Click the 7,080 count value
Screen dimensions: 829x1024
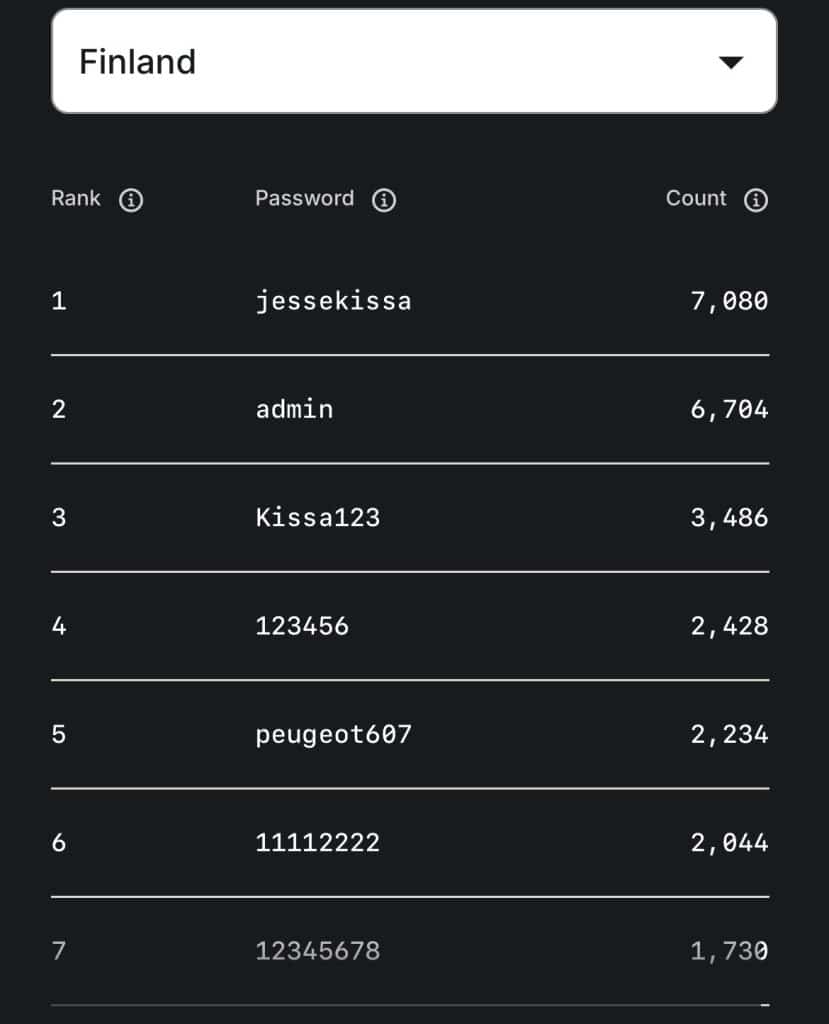729,301
